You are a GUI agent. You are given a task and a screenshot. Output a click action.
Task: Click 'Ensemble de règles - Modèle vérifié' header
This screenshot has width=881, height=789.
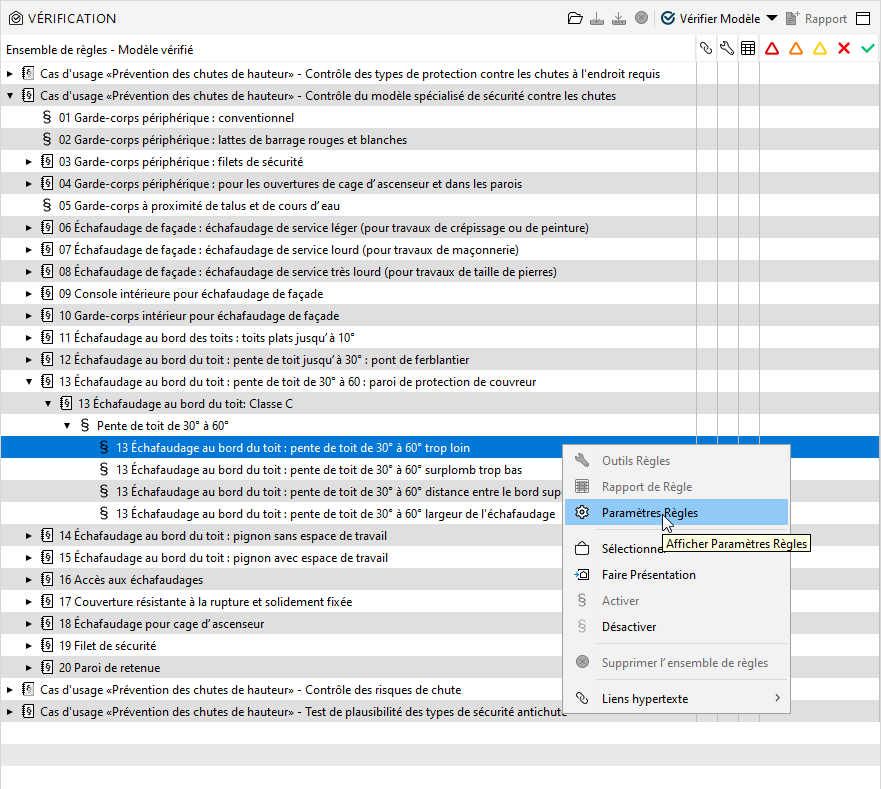[99, 49]
